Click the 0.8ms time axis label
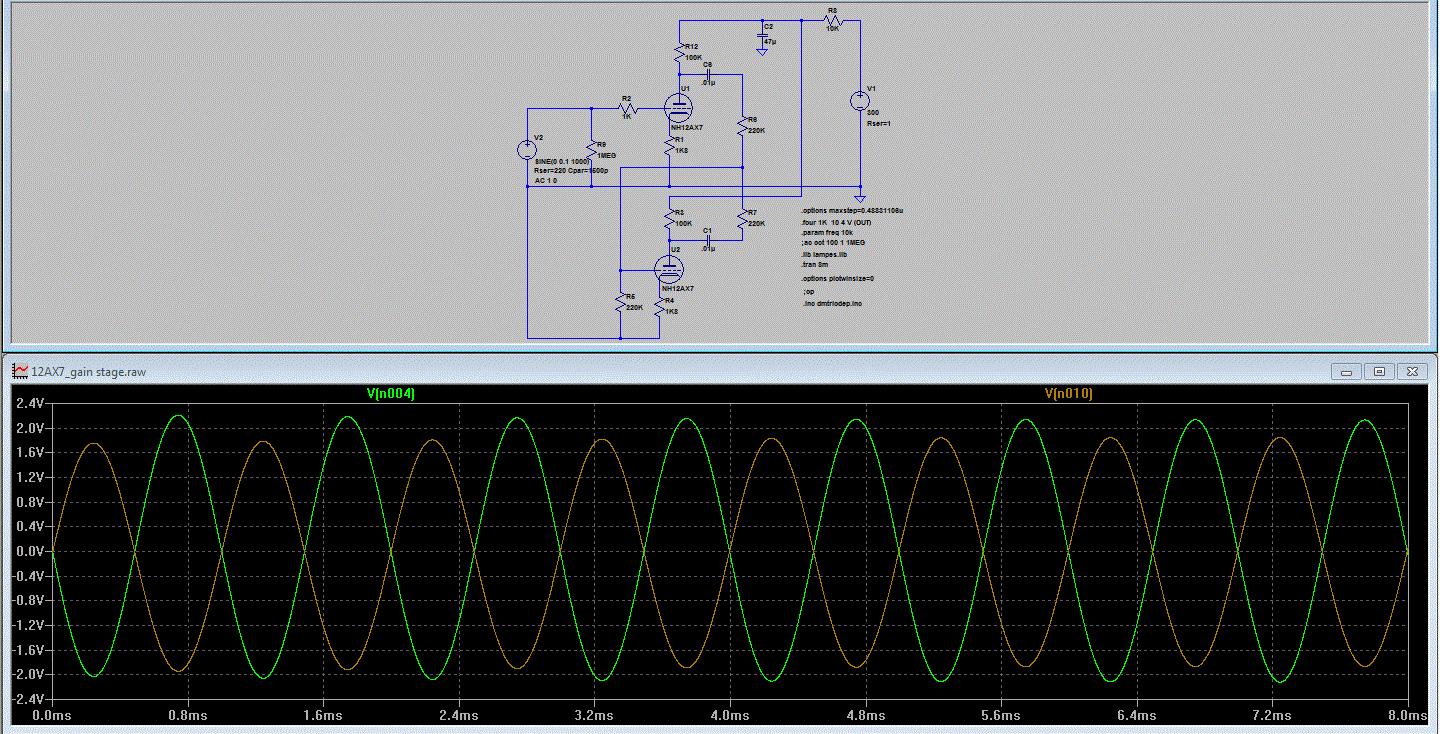Viewport: 1440px width, 734px height. (x=188, y=716)
